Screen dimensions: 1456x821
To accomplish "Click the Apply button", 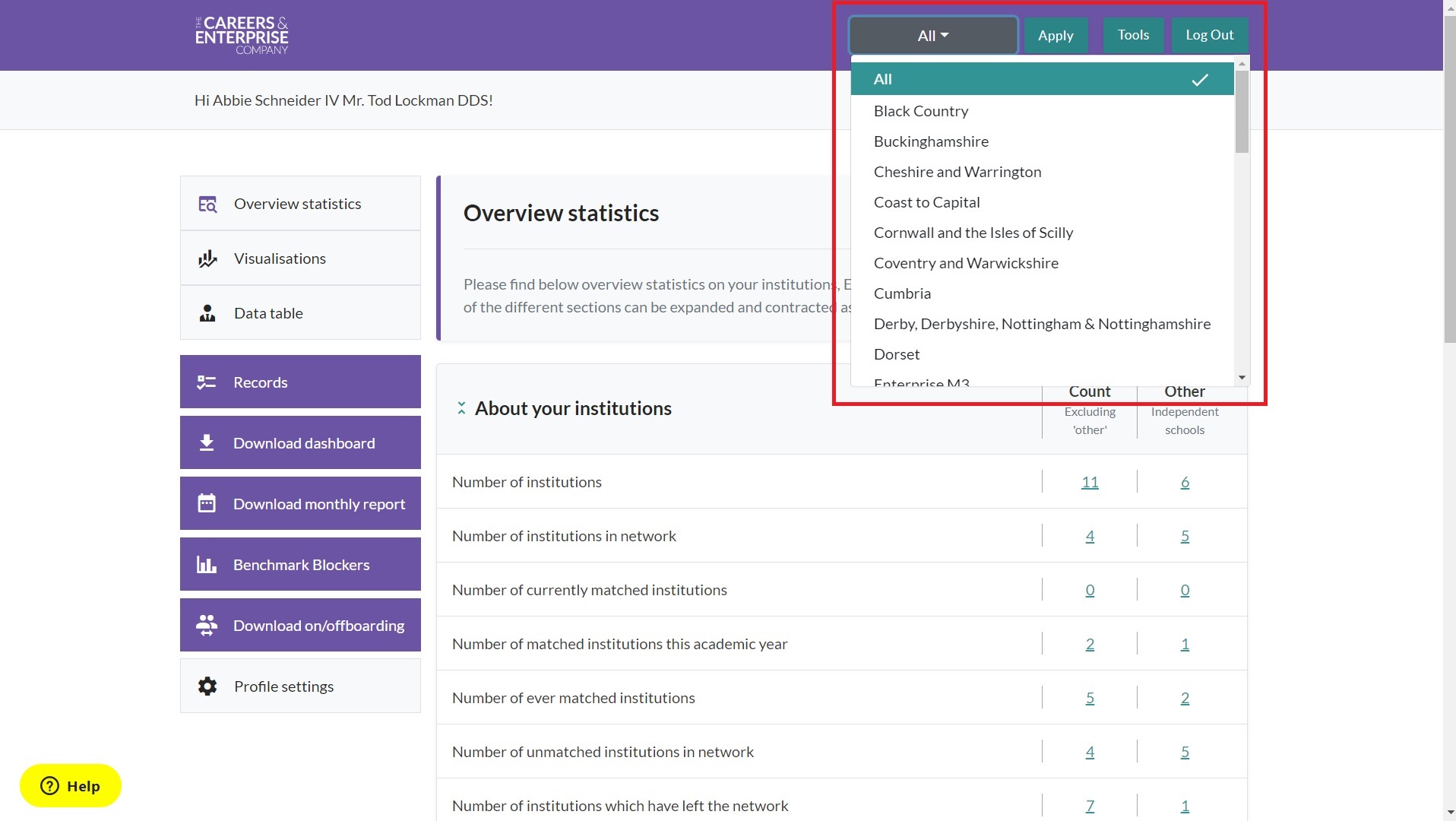I will point(1056,35).
